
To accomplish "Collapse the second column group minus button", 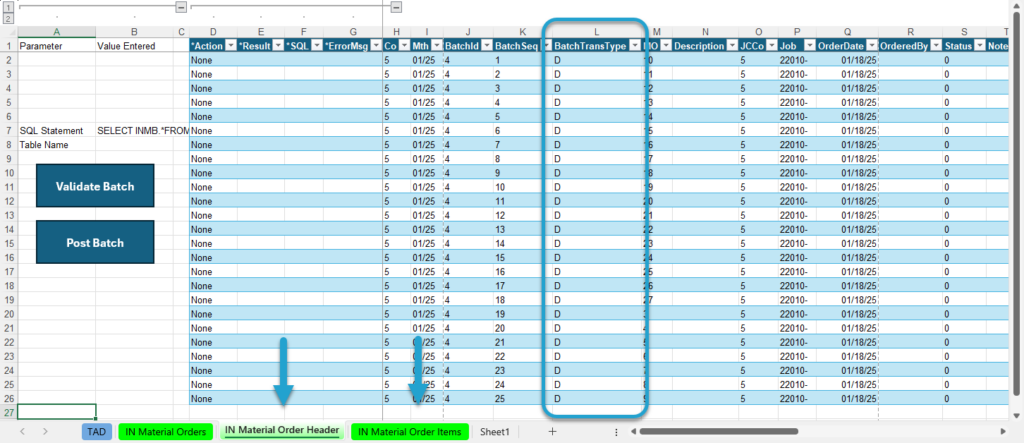I will coord(396,7).
